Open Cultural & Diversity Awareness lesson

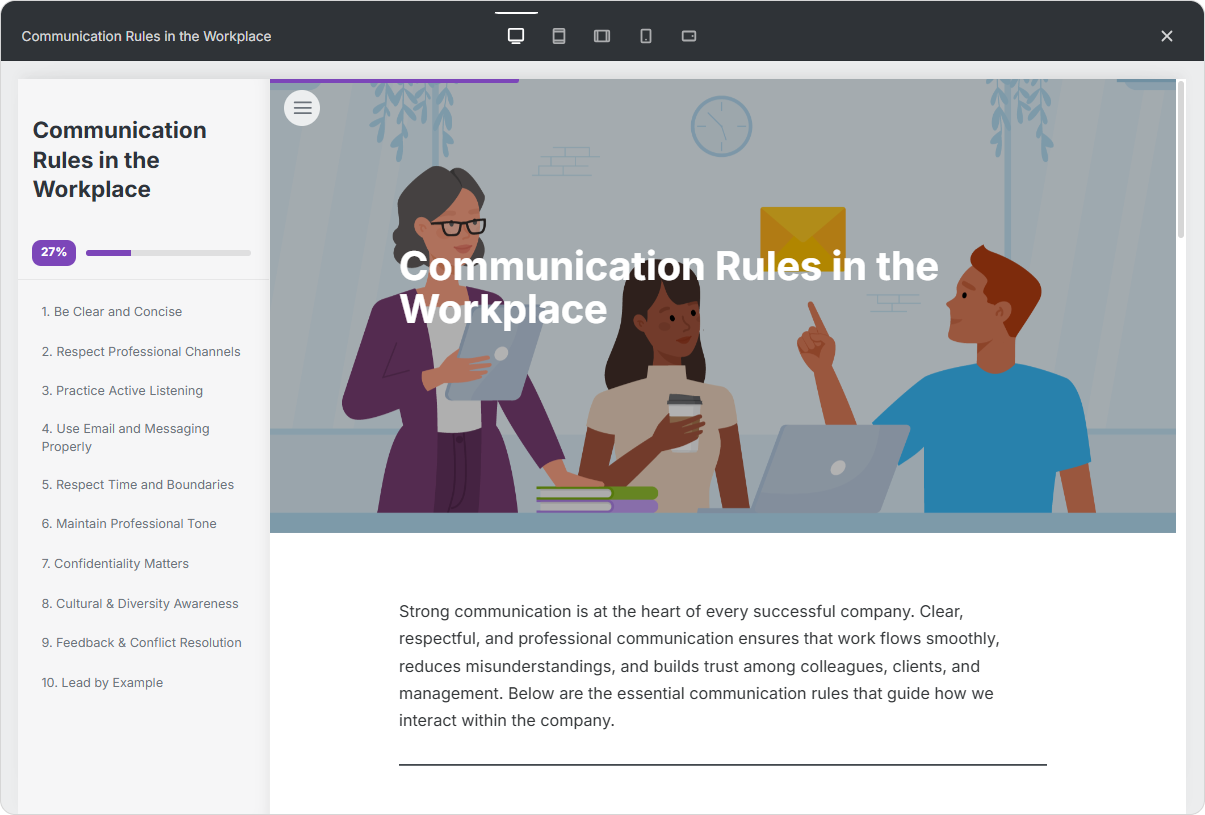pyautogui.click(x=140, y=604)
